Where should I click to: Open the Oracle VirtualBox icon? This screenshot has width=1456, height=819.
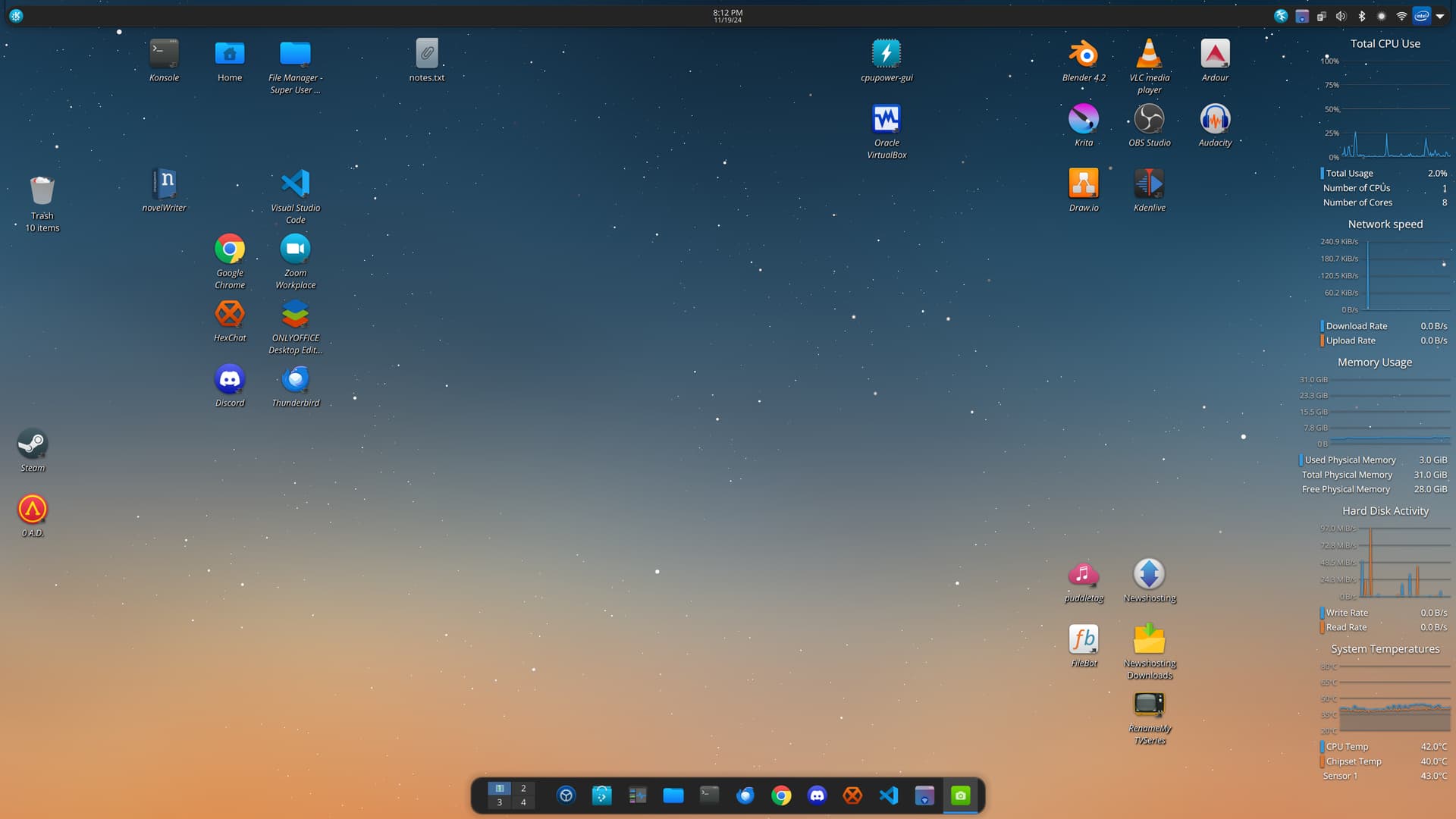[886, 120]
